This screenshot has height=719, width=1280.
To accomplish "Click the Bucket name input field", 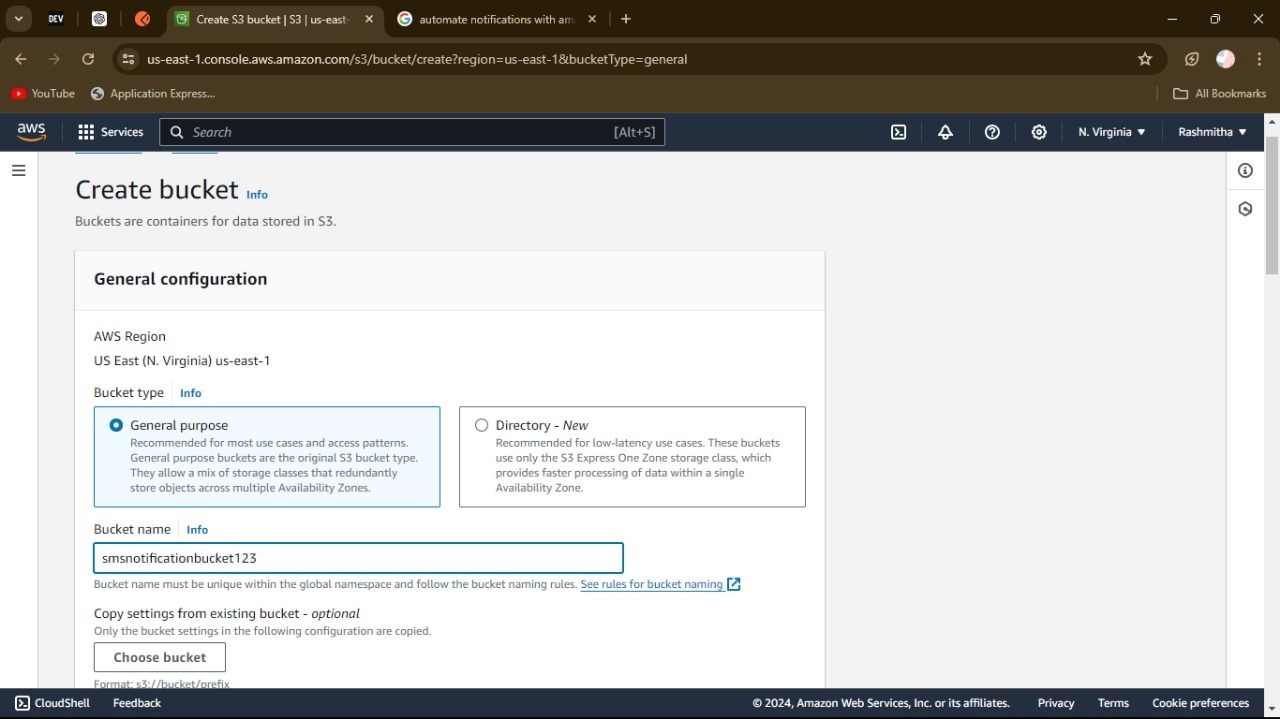I will tap(359, 558).
